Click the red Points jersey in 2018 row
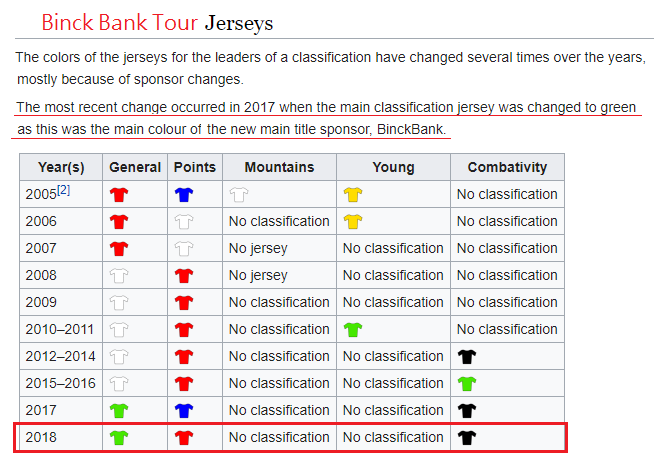 pos(184,438)
